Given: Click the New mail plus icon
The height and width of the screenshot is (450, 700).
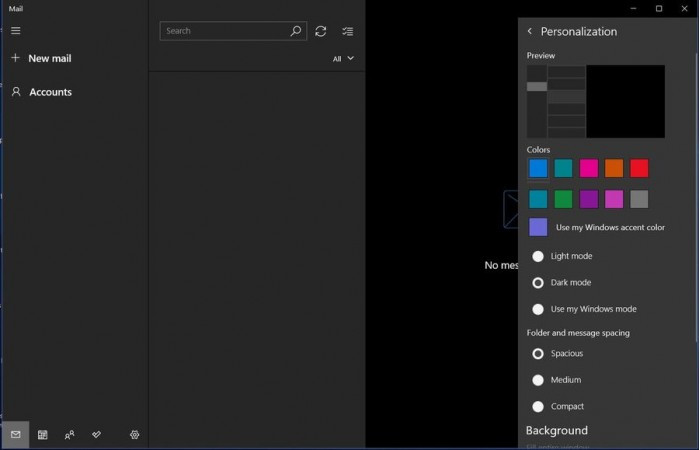Looking at the screenshot, I should tap(15, 58).
